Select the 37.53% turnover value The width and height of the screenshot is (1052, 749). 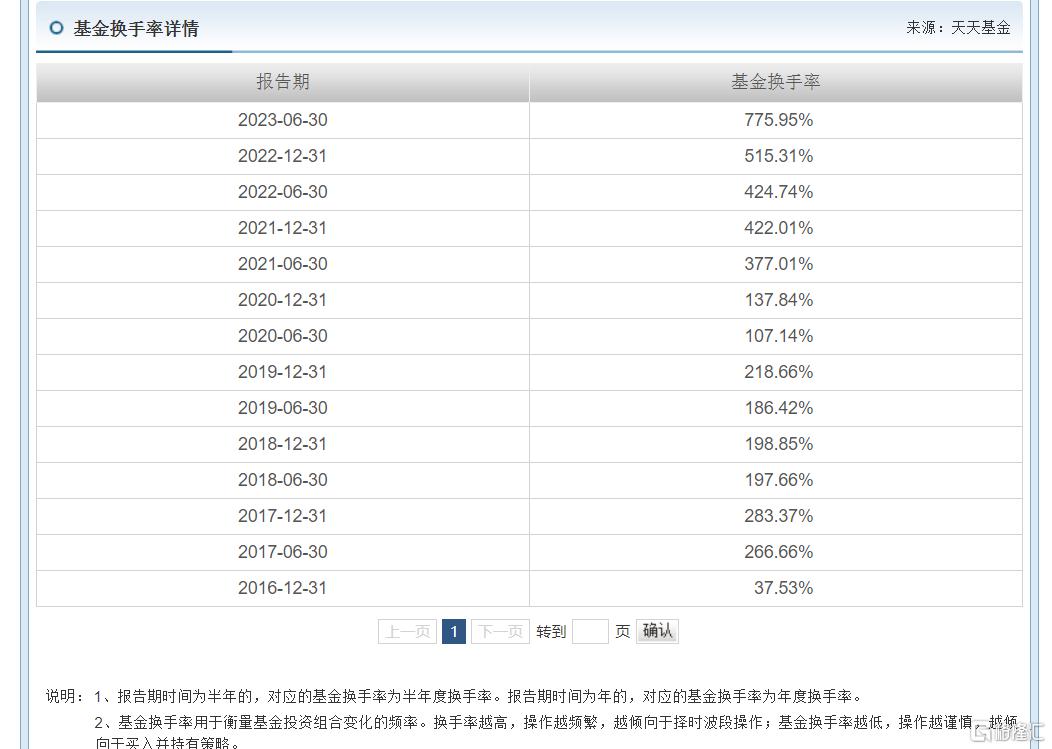pos(783,588)
